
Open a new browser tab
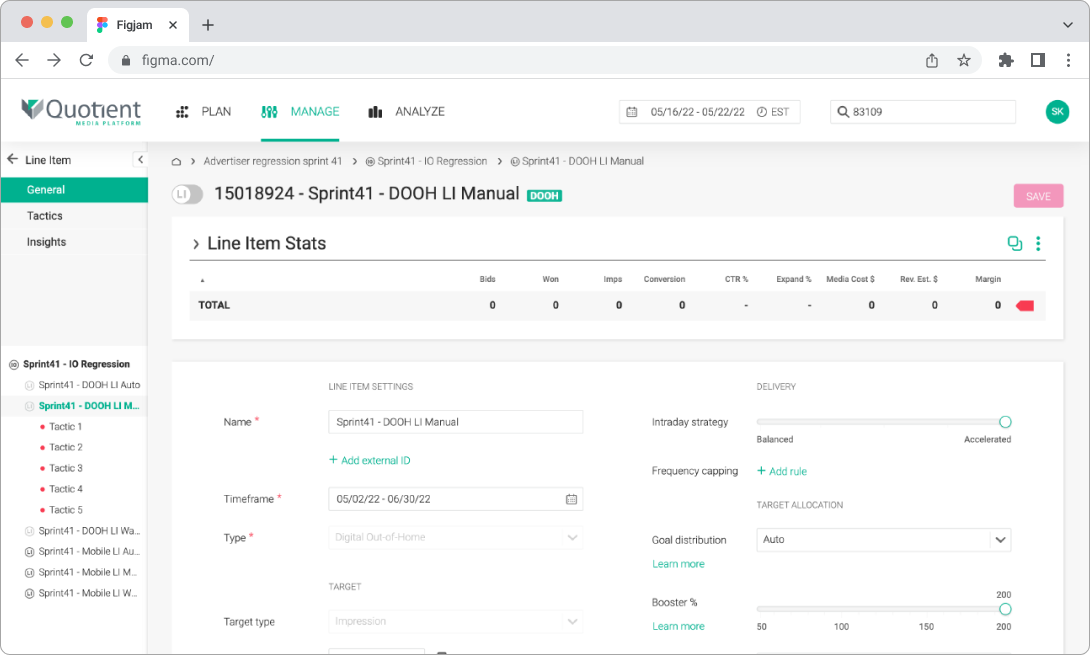(208, 25)
